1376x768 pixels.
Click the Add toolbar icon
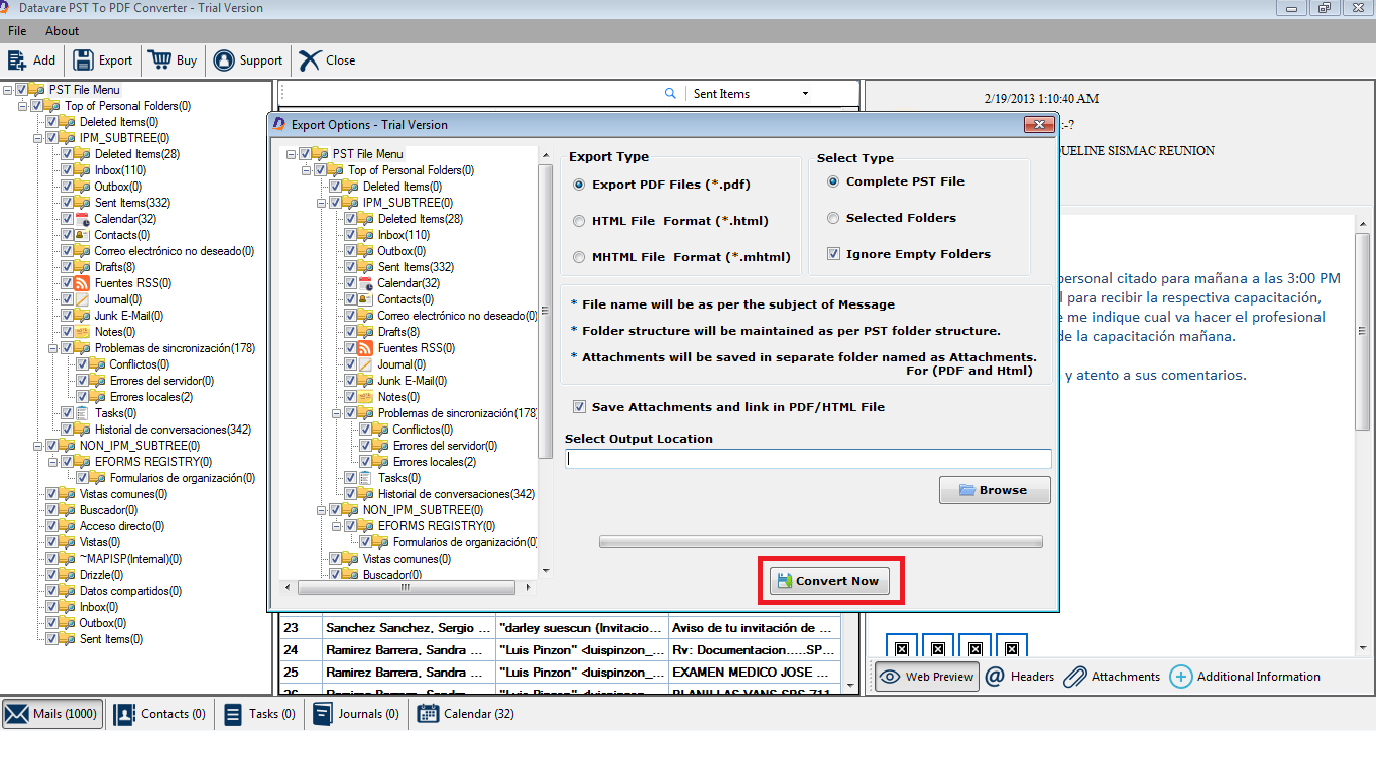click(17, 60)
